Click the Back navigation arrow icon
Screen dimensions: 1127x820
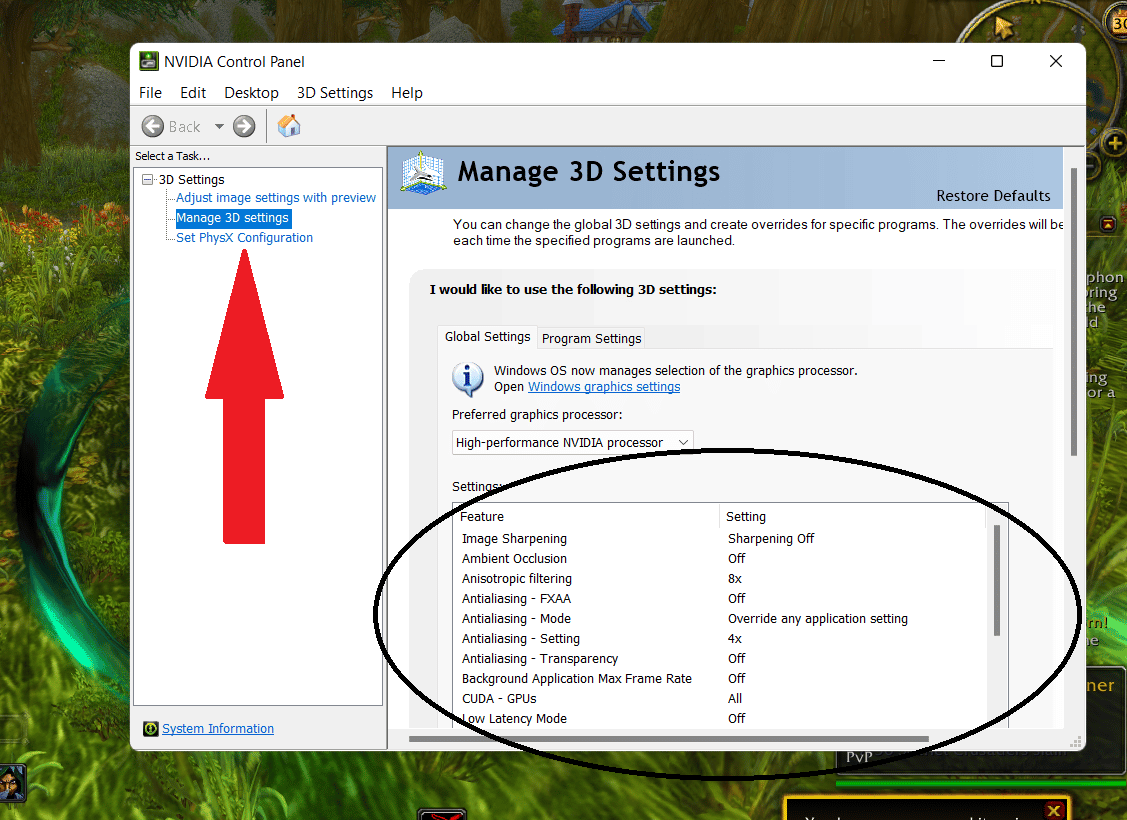(x=154, y=126)
